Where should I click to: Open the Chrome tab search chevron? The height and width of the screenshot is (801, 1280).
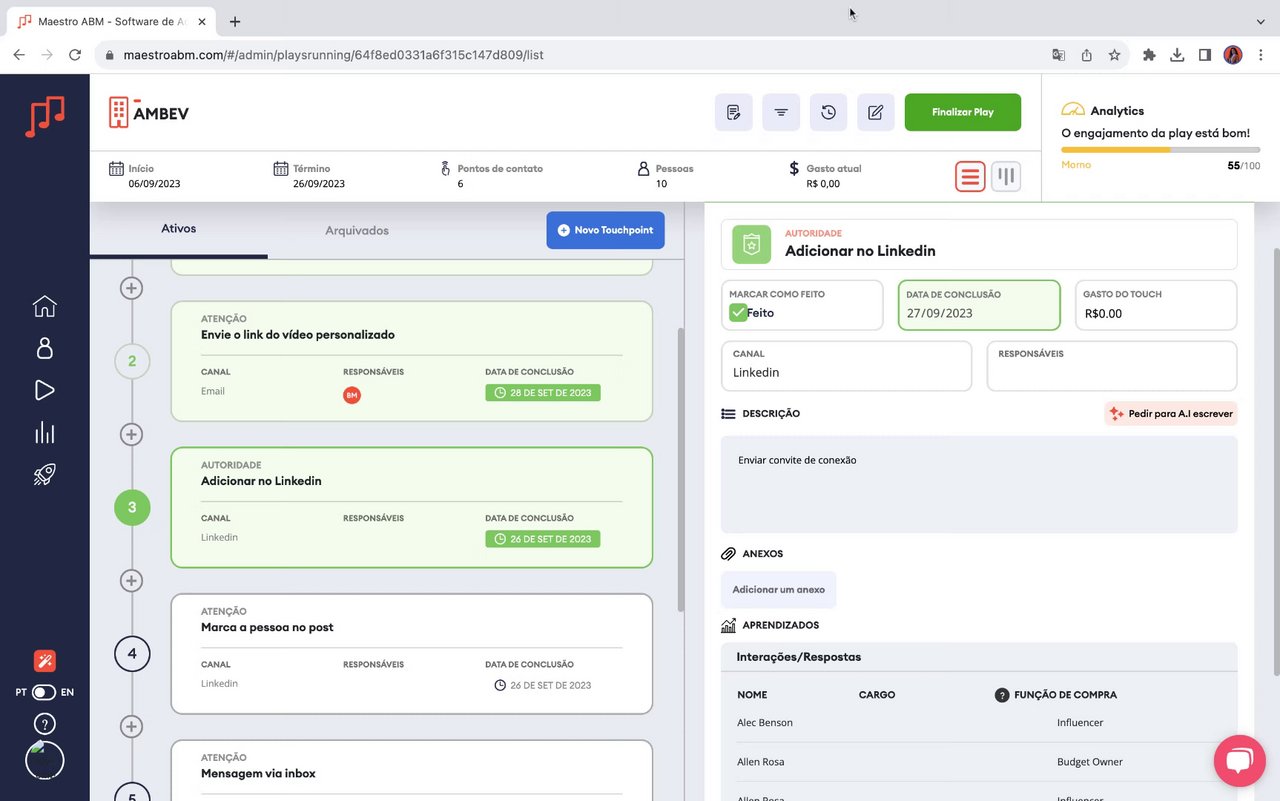(1260, 21)
